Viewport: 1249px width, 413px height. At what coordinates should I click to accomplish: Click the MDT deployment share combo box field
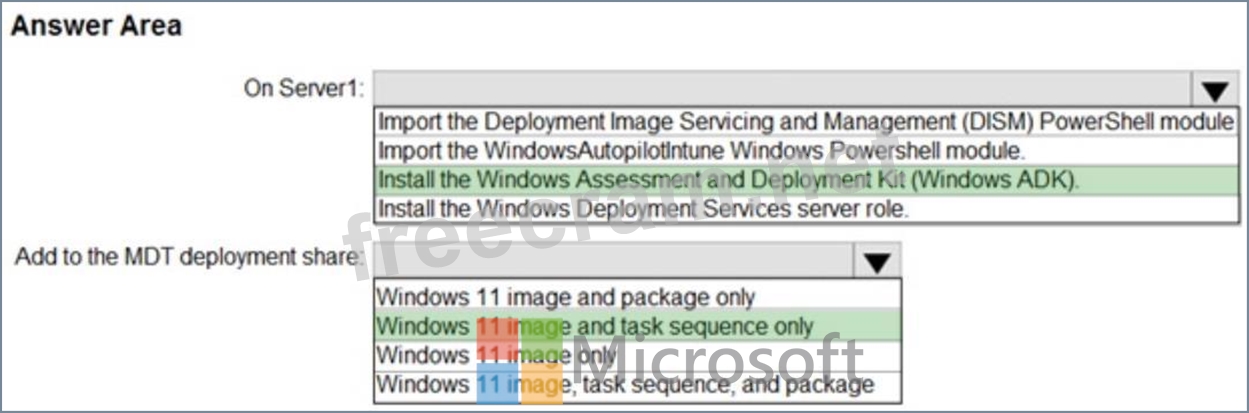point(610,260)
